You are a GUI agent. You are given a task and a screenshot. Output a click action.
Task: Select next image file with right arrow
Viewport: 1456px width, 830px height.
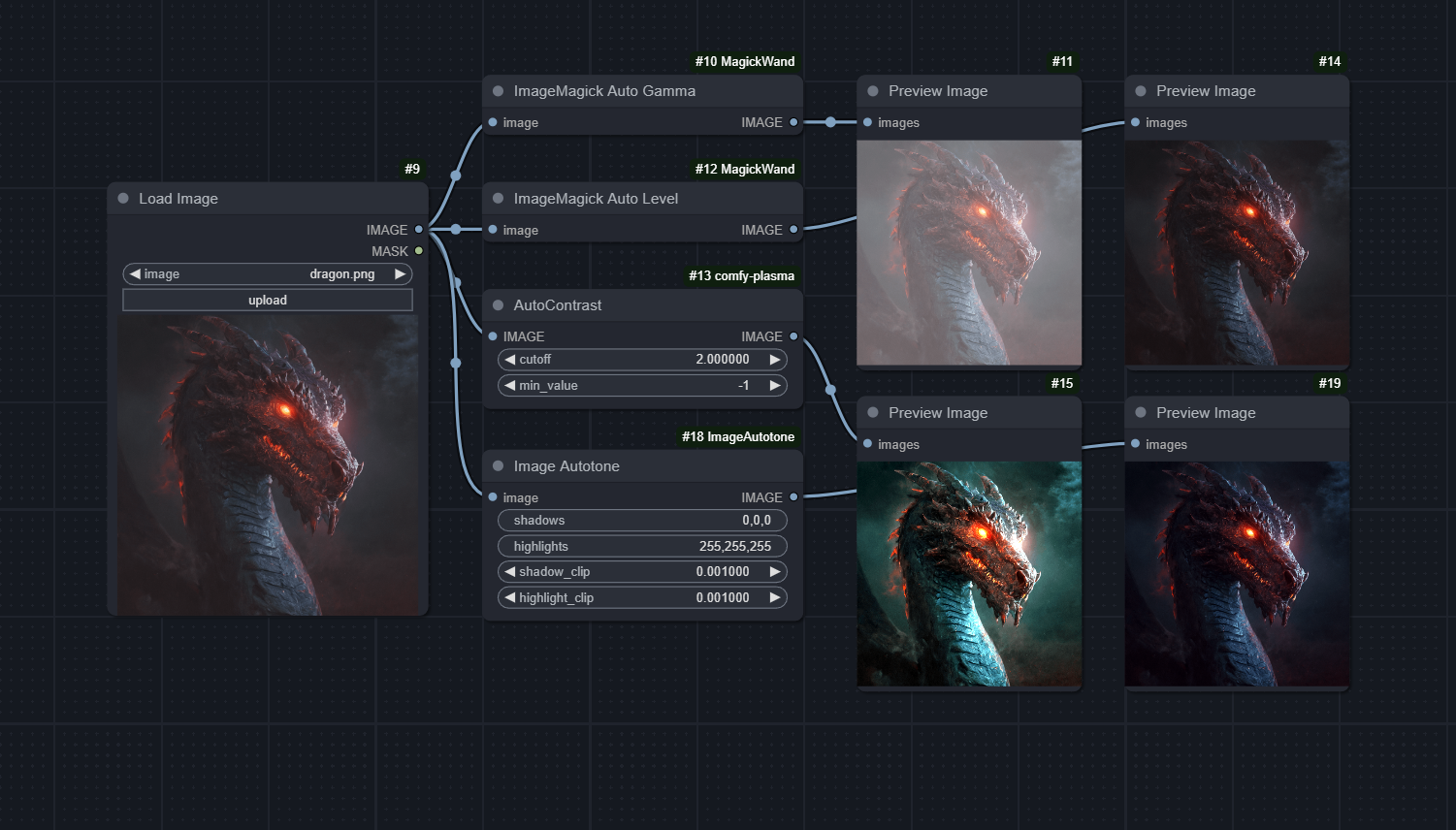400,274
